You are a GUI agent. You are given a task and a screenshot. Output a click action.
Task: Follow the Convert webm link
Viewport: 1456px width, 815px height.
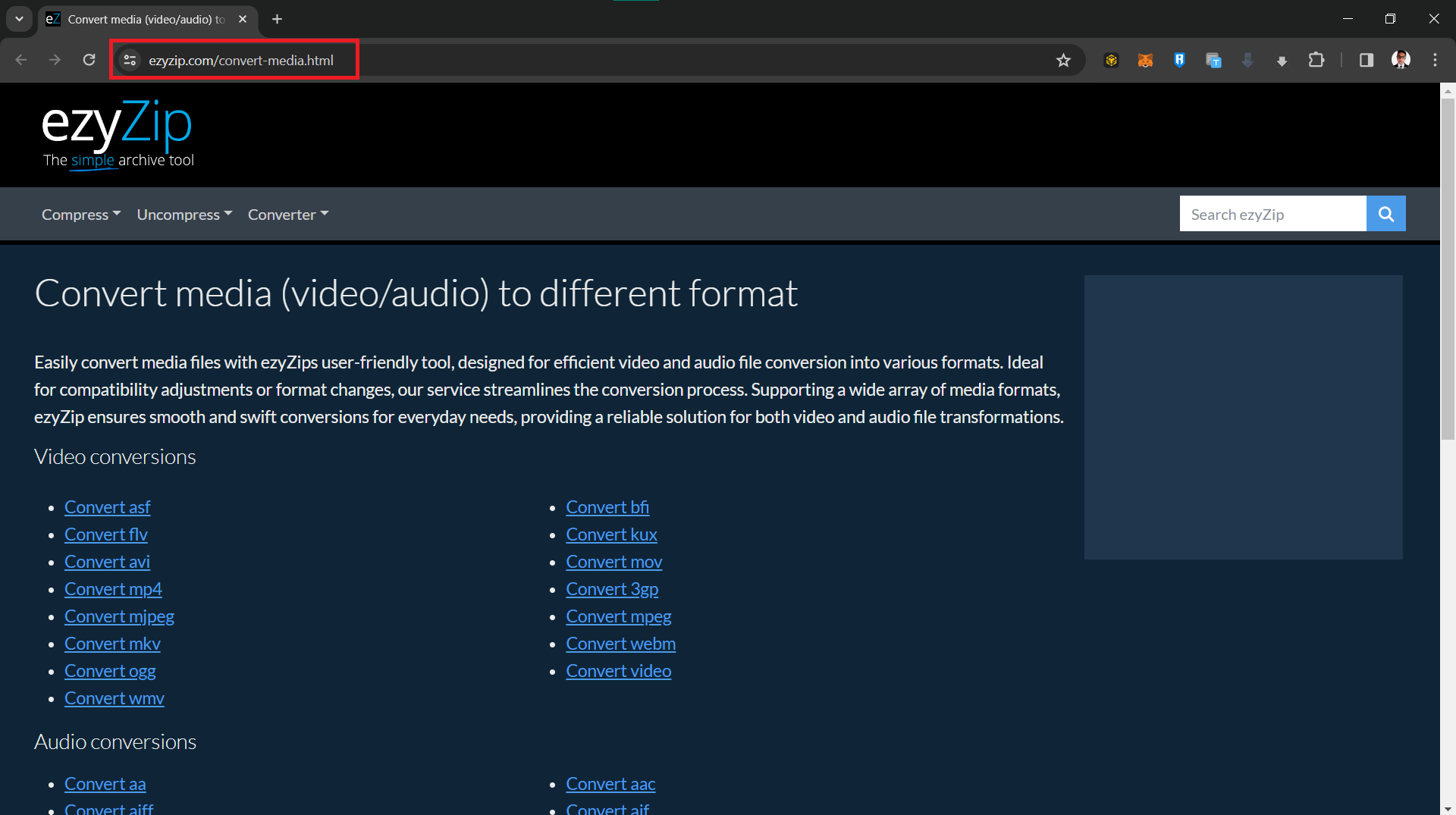click(620, 644)
